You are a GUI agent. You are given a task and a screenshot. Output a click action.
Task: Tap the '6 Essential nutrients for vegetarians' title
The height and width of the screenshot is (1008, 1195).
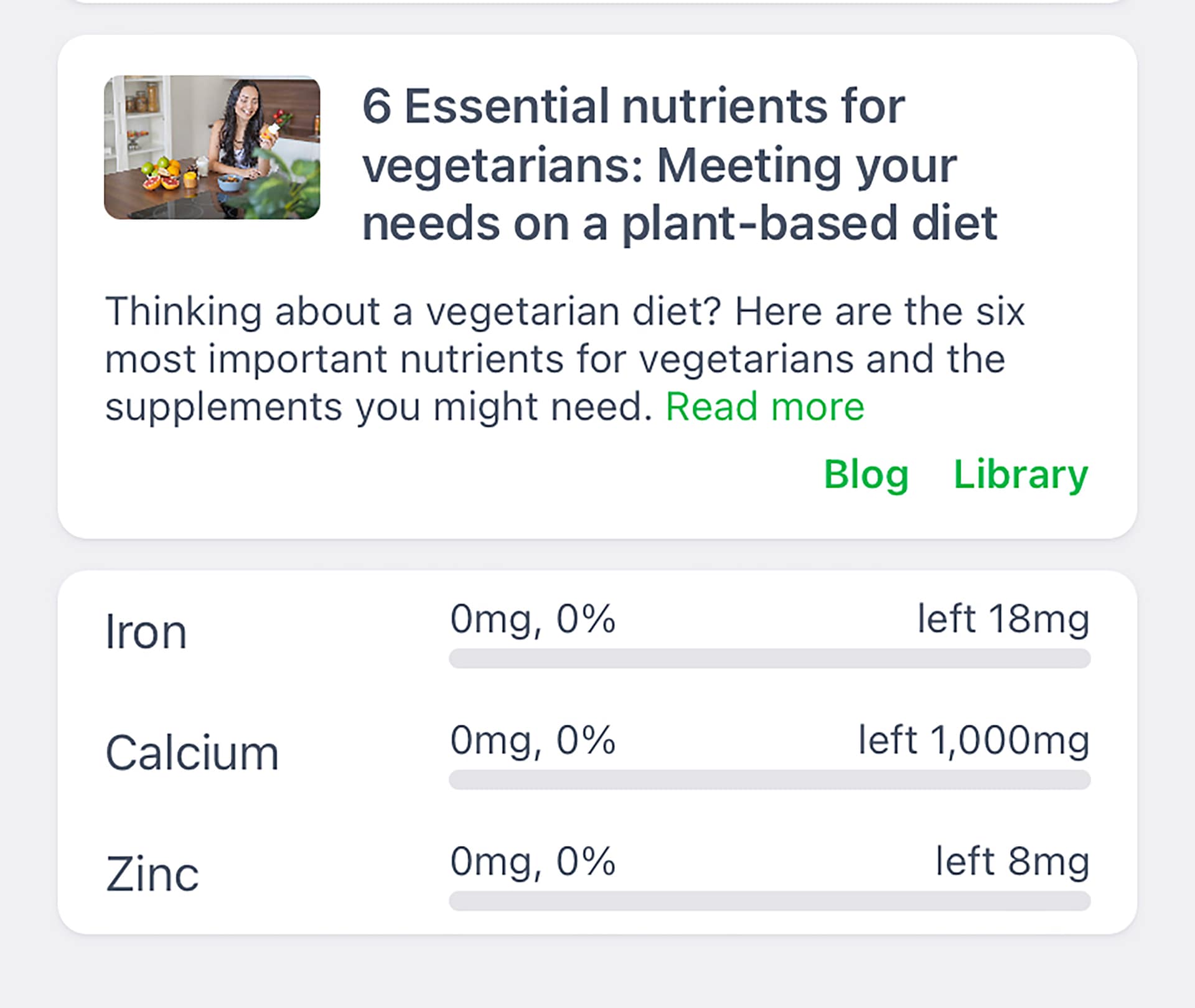(678, 164)
